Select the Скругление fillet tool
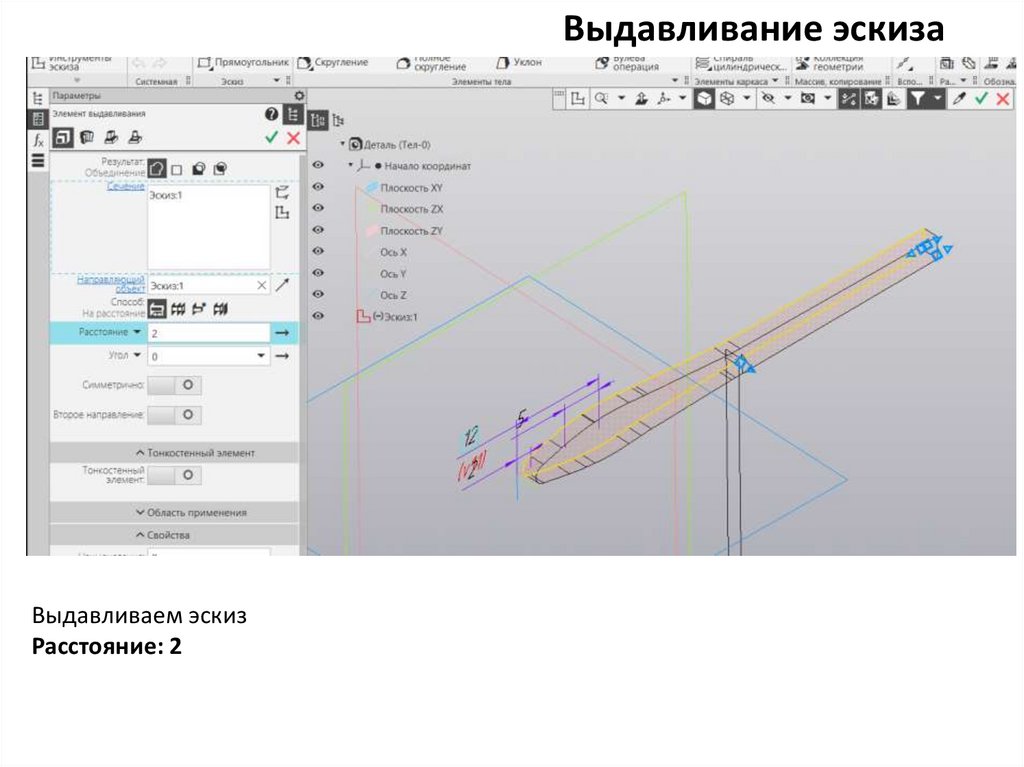Screen dimensions: 1024x767 [x=334, y=63]
